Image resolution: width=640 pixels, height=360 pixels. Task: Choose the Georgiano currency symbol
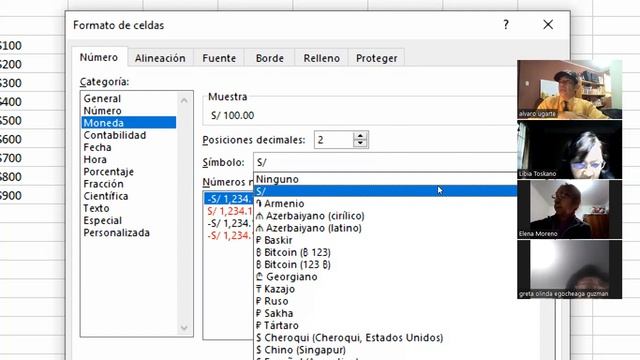[385, 277]
